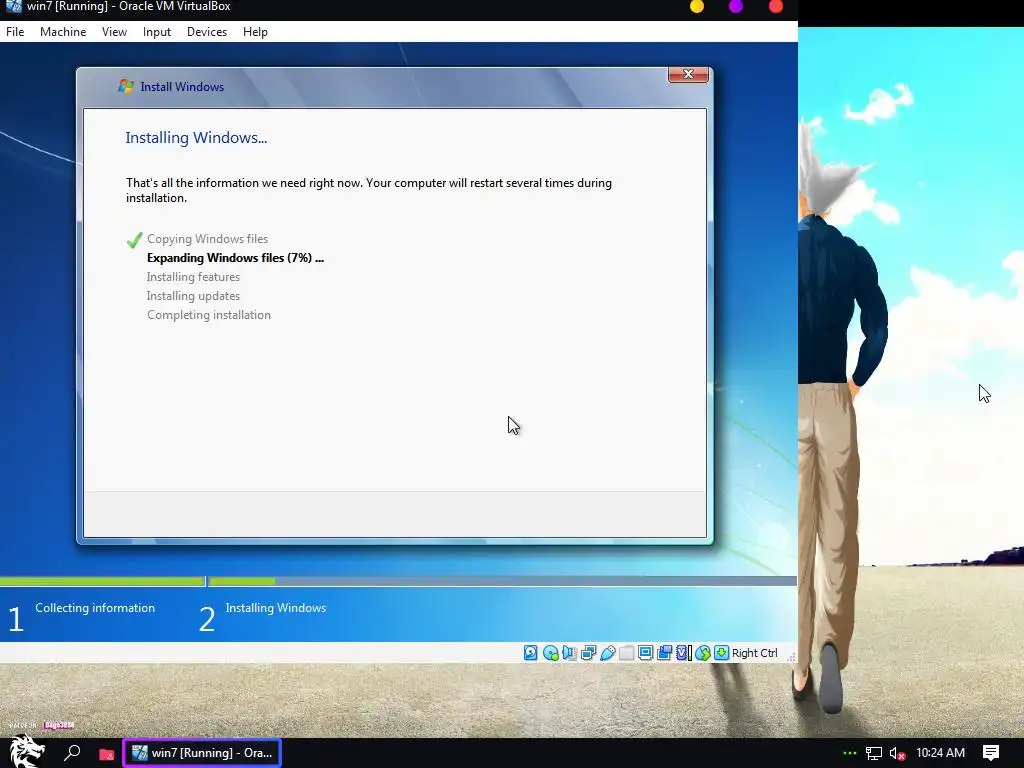Open the notification center icon
This screenshot has height=768, width=1024.
coord(991,753)
